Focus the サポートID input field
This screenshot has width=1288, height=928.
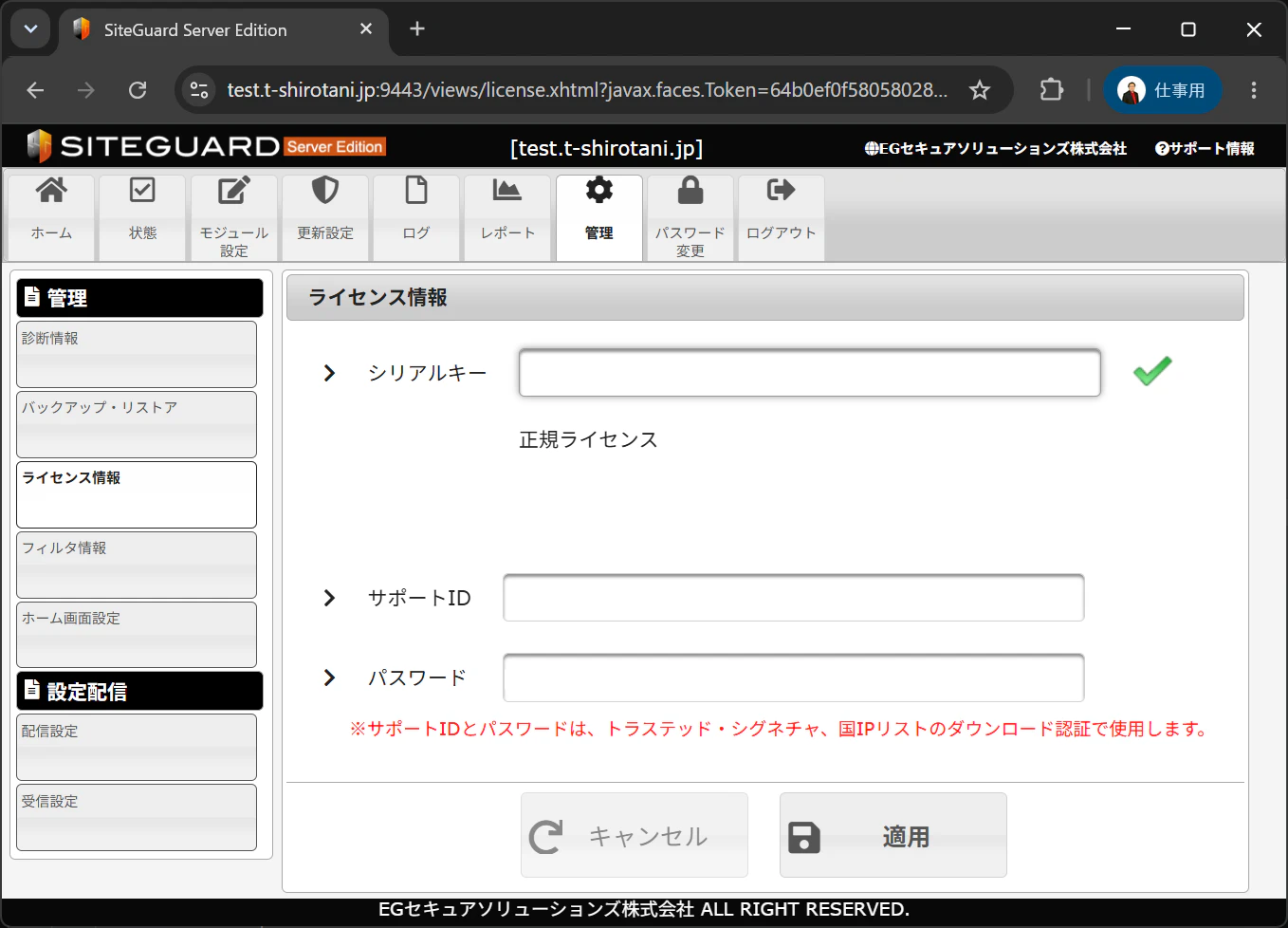tap(794, 598)
